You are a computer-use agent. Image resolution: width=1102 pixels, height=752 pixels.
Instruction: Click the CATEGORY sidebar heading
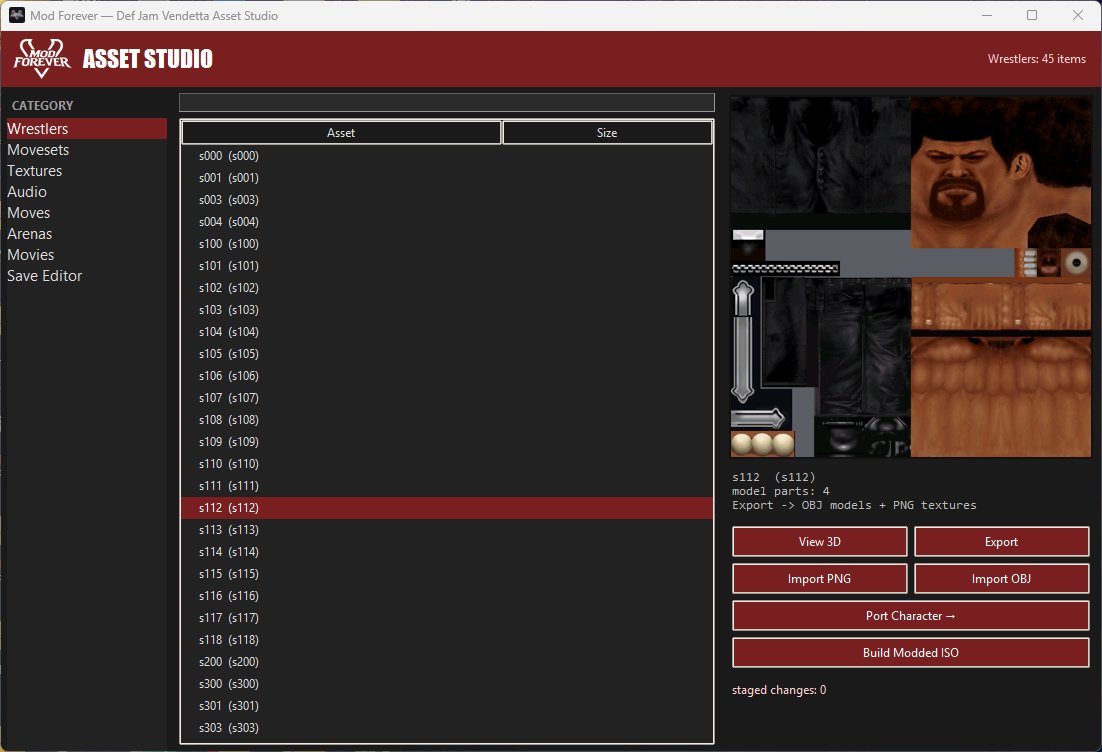coord(42,105)
